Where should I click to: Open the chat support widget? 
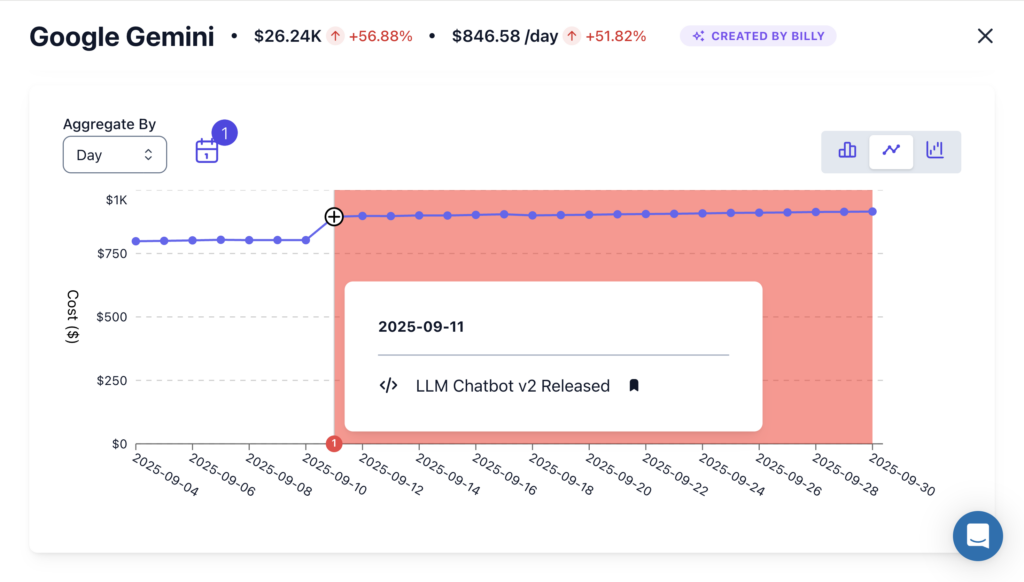coord(977,536)
